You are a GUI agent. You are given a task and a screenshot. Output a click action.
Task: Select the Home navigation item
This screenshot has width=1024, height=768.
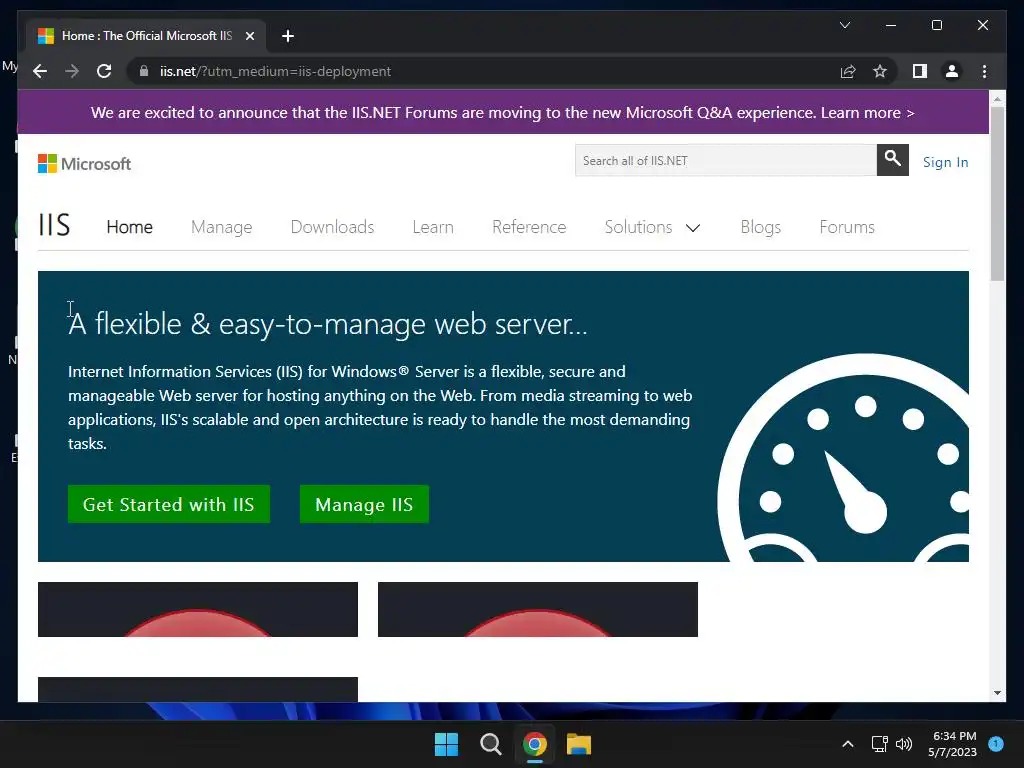129,227
